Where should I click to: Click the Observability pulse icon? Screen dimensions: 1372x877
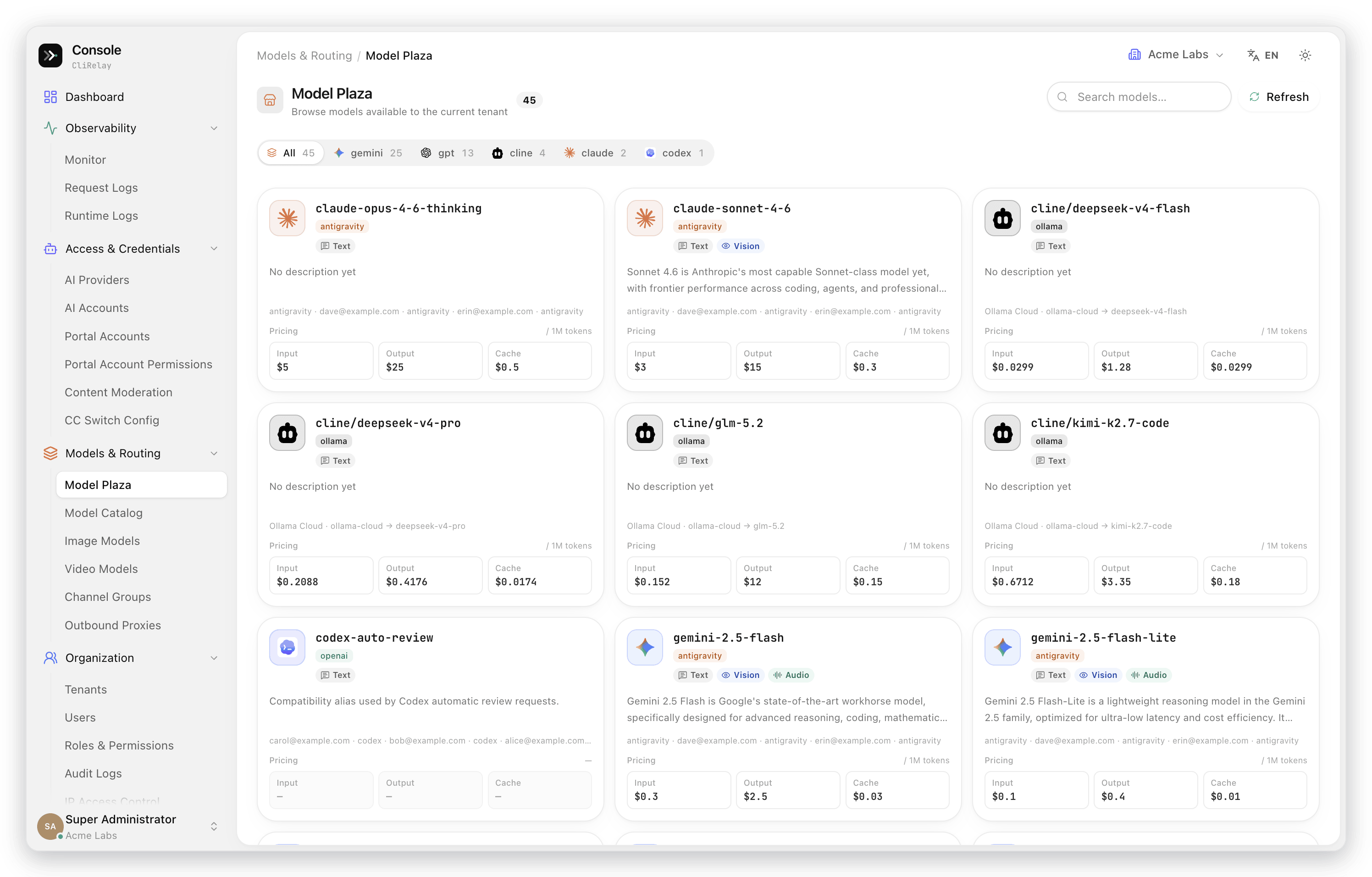50,128
